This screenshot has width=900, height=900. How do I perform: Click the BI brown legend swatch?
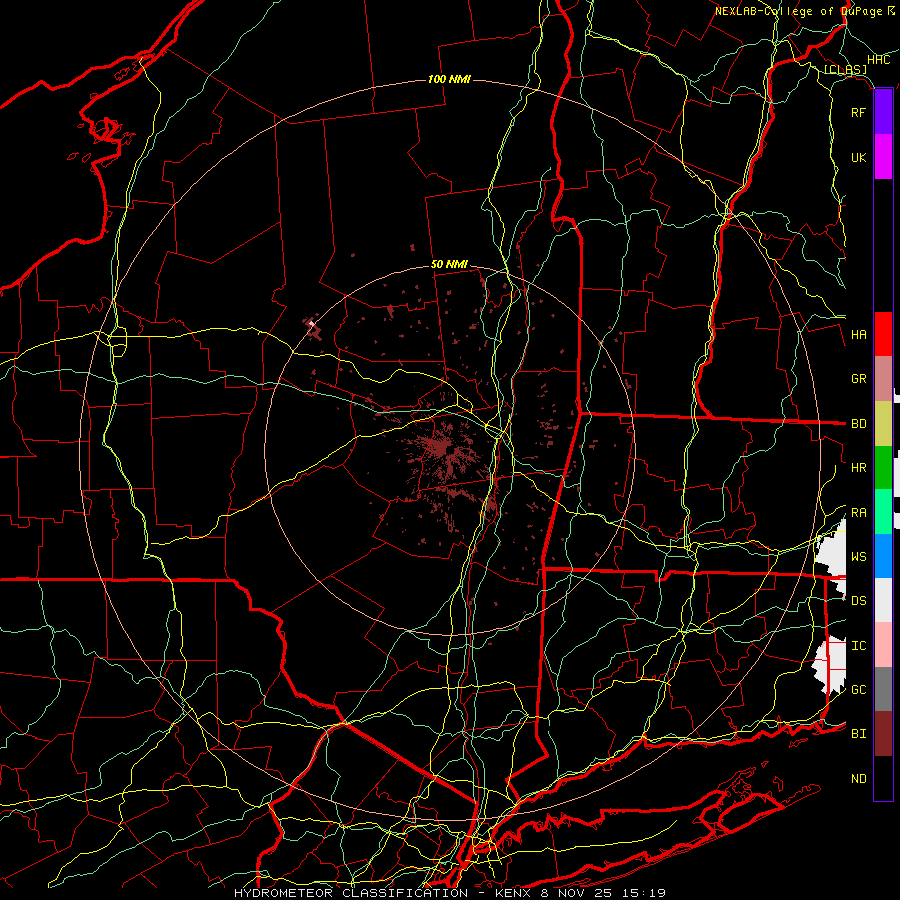883,734
